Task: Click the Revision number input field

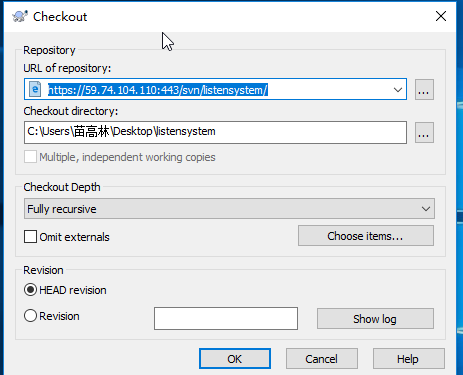Action: [x=226, y=318]
